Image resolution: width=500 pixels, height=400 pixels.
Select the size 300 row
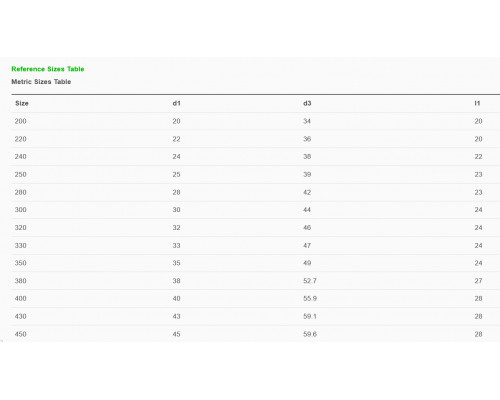pos(256,210)
